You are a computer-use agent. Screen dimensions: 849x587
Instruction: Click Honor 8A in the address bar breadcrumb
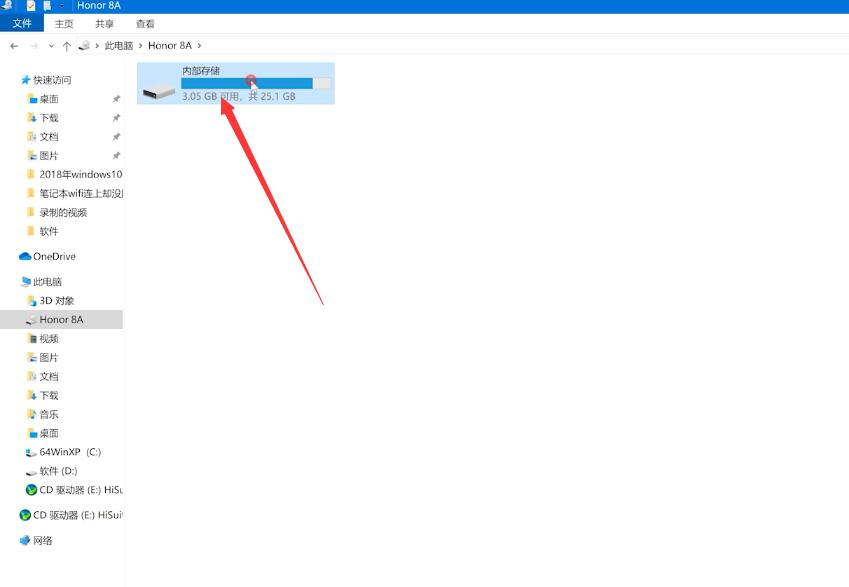(169, 45)
